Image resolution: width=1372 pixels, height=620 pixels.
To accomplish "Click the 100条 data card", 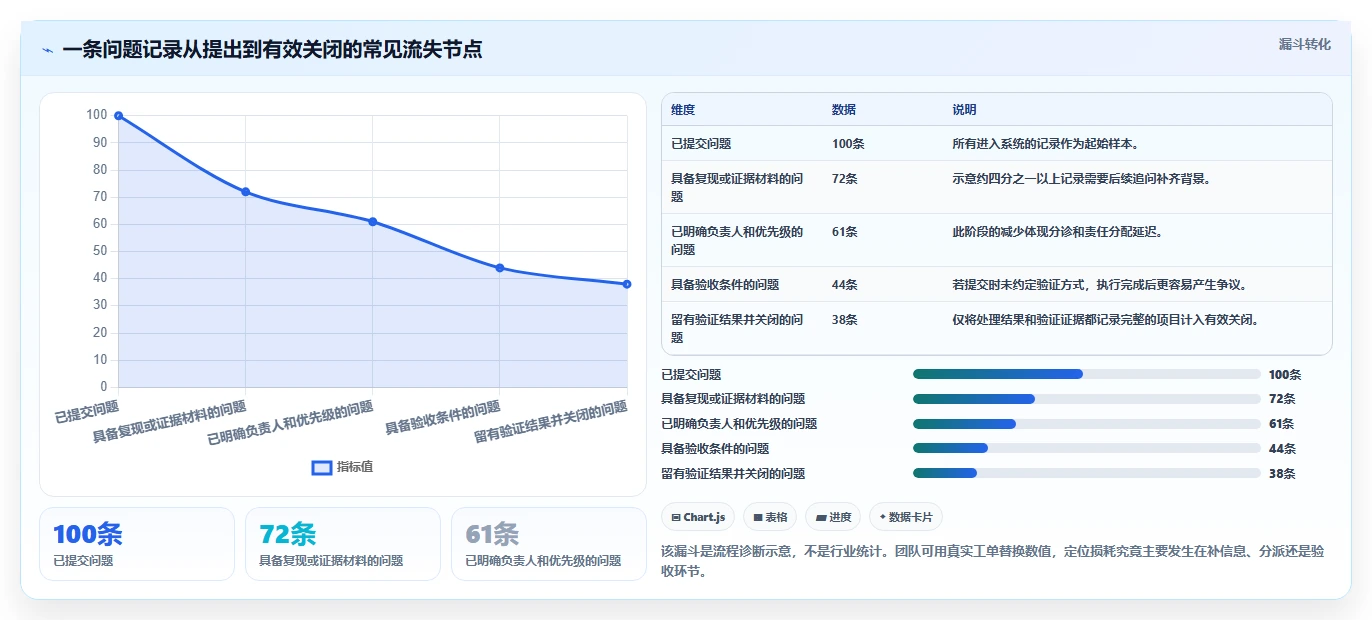I will pos(137,544).
